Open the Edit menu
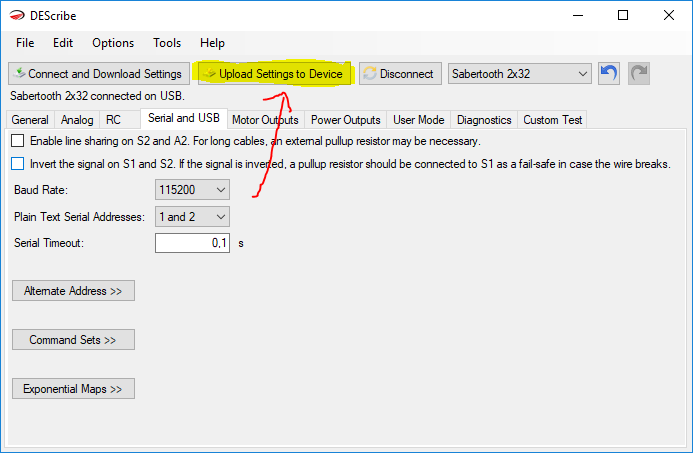The image size is (693, 453). point(63,43)
